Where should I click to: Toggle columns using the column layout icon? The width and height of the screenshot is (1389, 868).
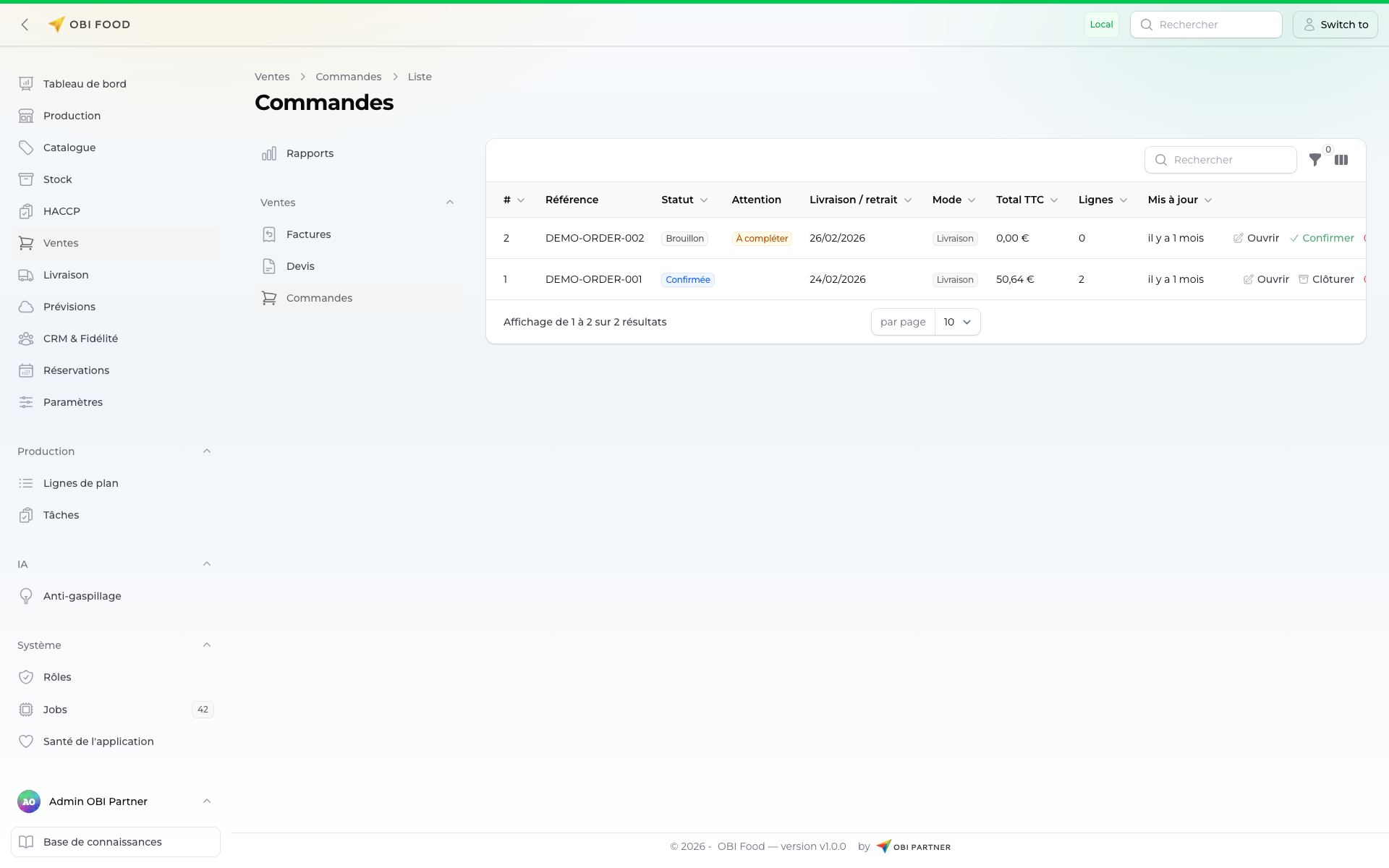(1341, 160)
